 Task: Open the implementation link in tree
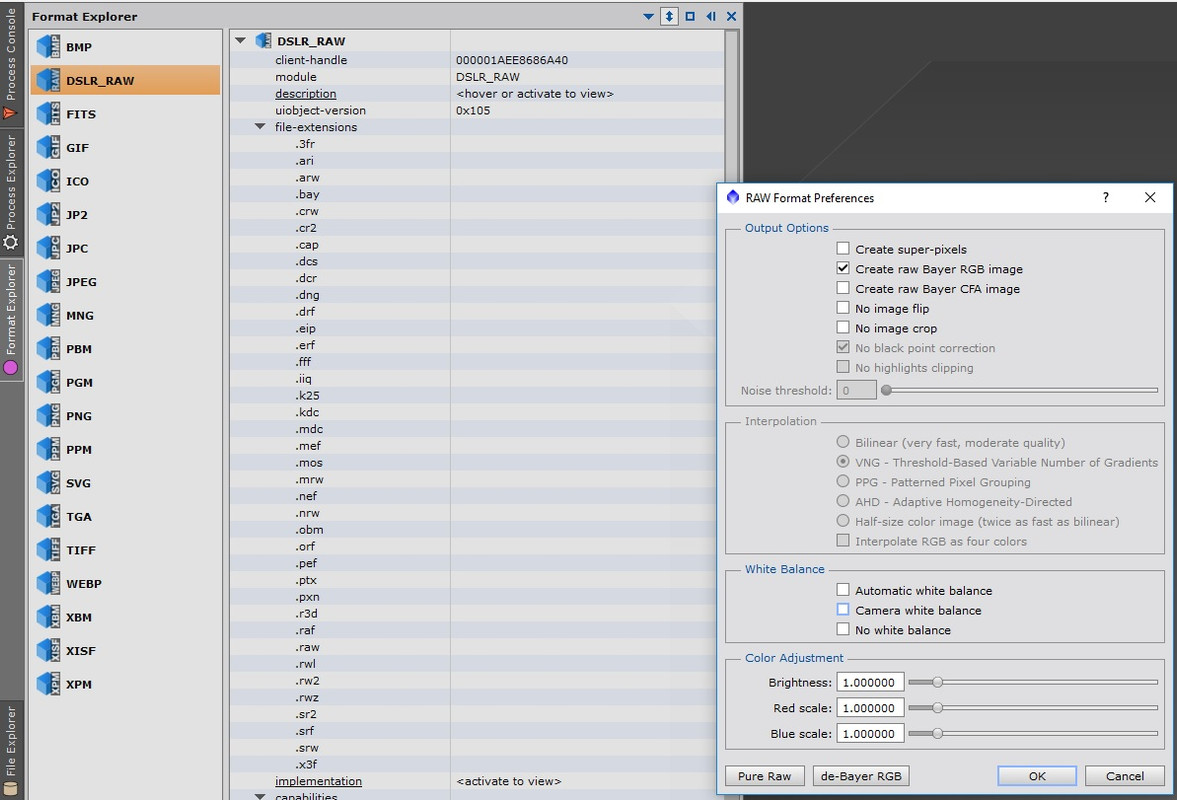318,781
